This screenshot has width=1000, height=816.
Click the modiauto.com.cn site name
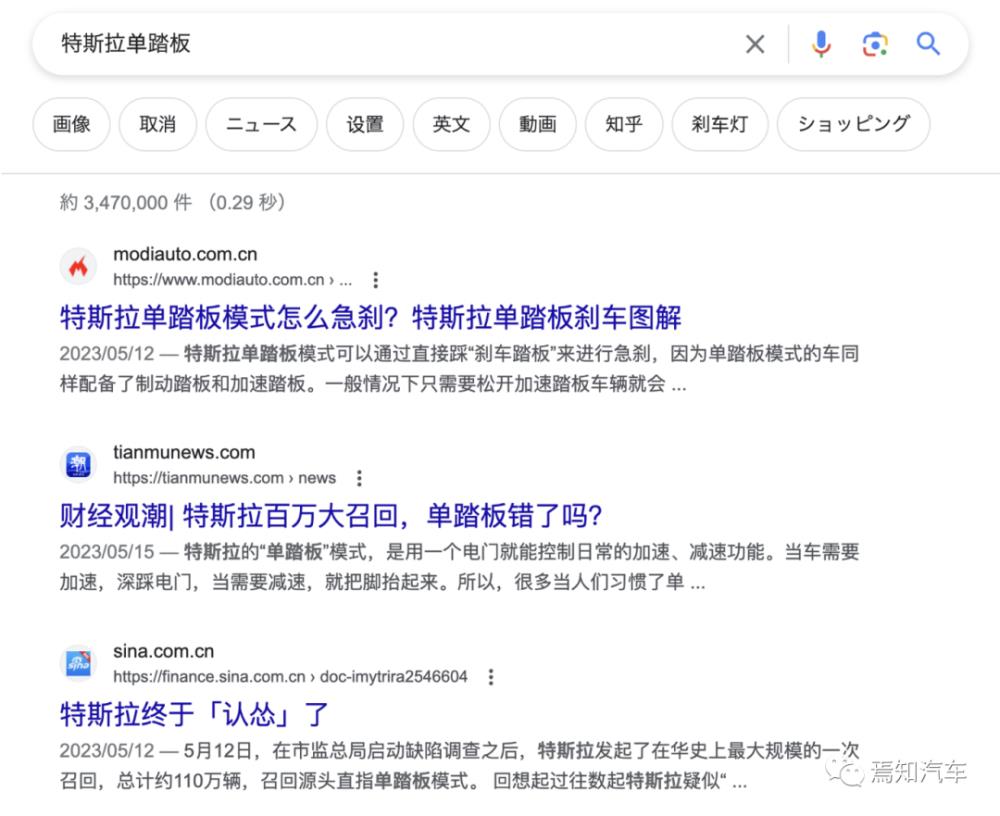185,254
